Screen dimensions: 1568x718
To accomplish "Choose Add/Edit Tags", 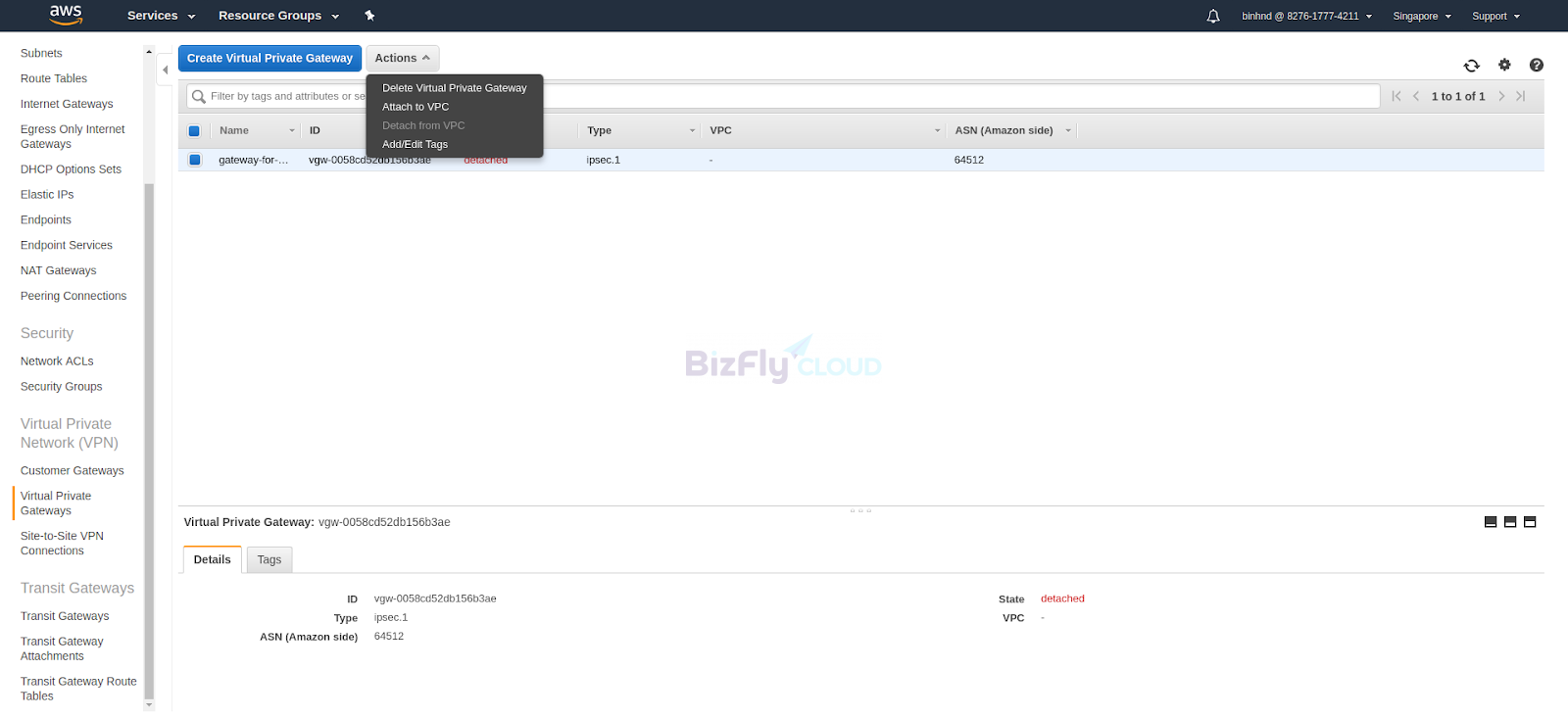I will click(415, 144).
